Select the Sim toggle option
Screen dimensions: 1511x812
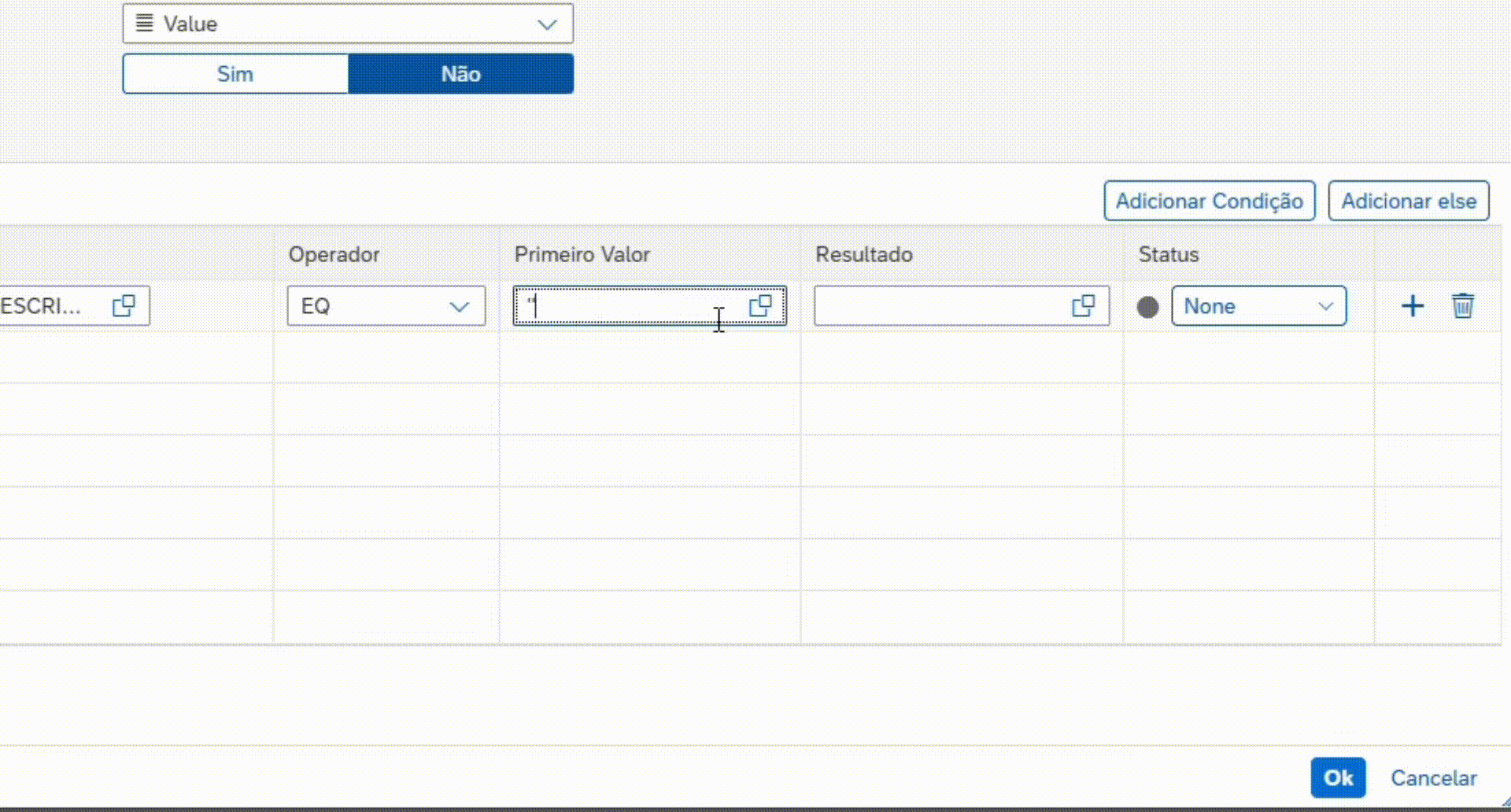[x=235, y=74]
